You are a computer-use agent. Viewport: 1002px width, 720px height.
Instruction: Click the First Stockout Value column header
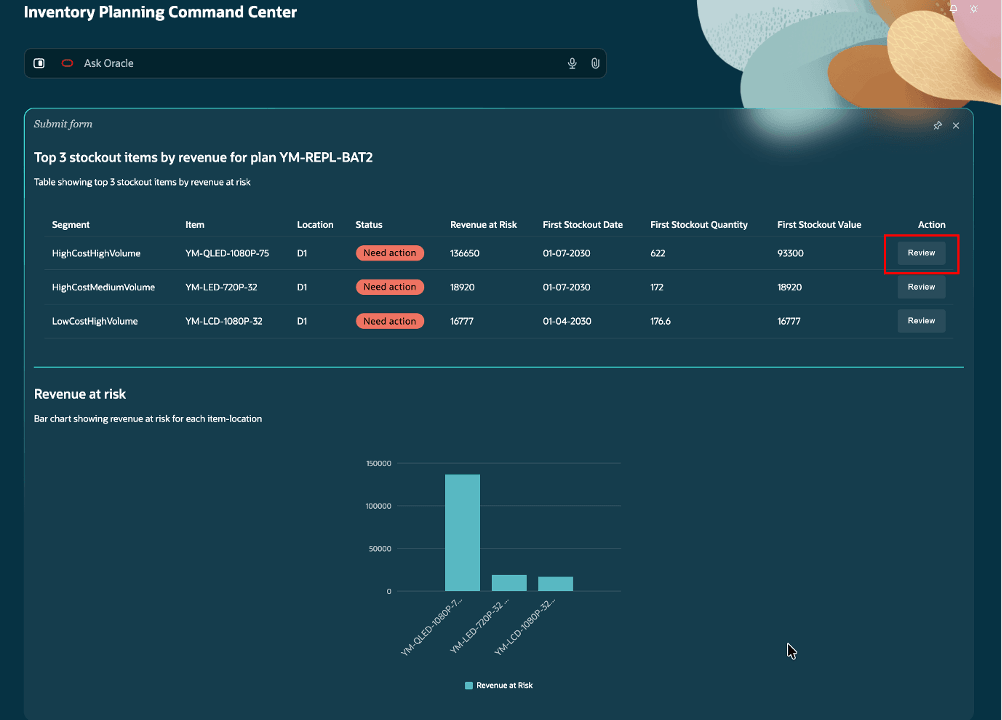pos(819,225)
